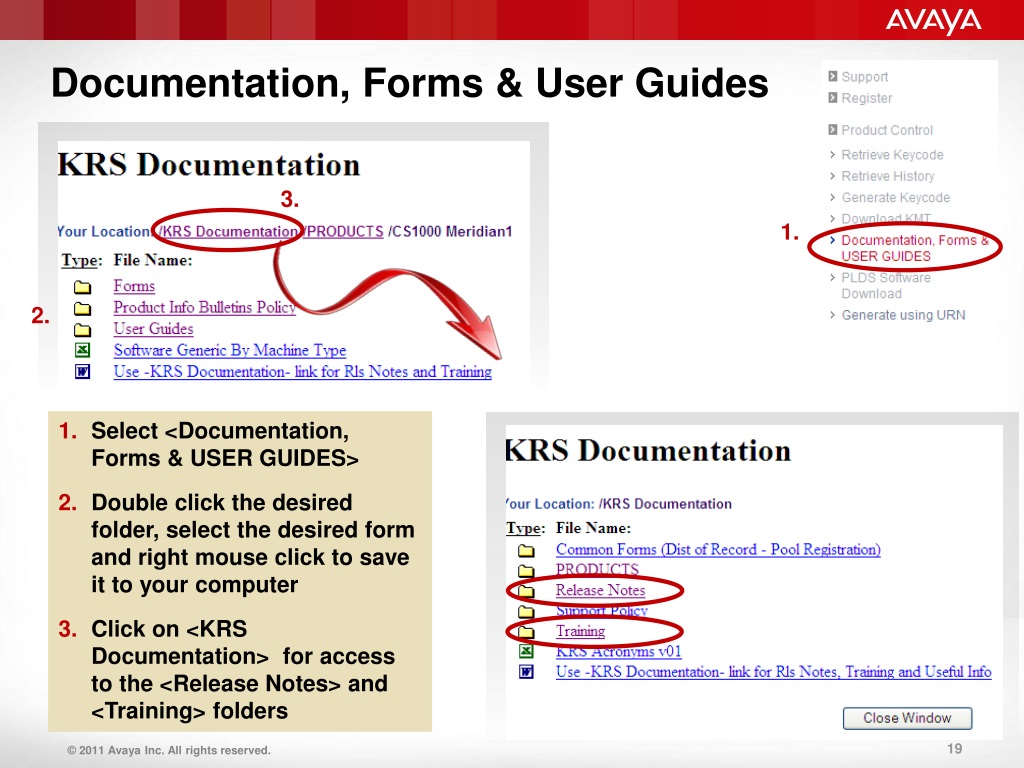
Task: Open Common Forms (Dist of Record - Pool Registration)
Action: pyautogui.click(x=718, y=550)
